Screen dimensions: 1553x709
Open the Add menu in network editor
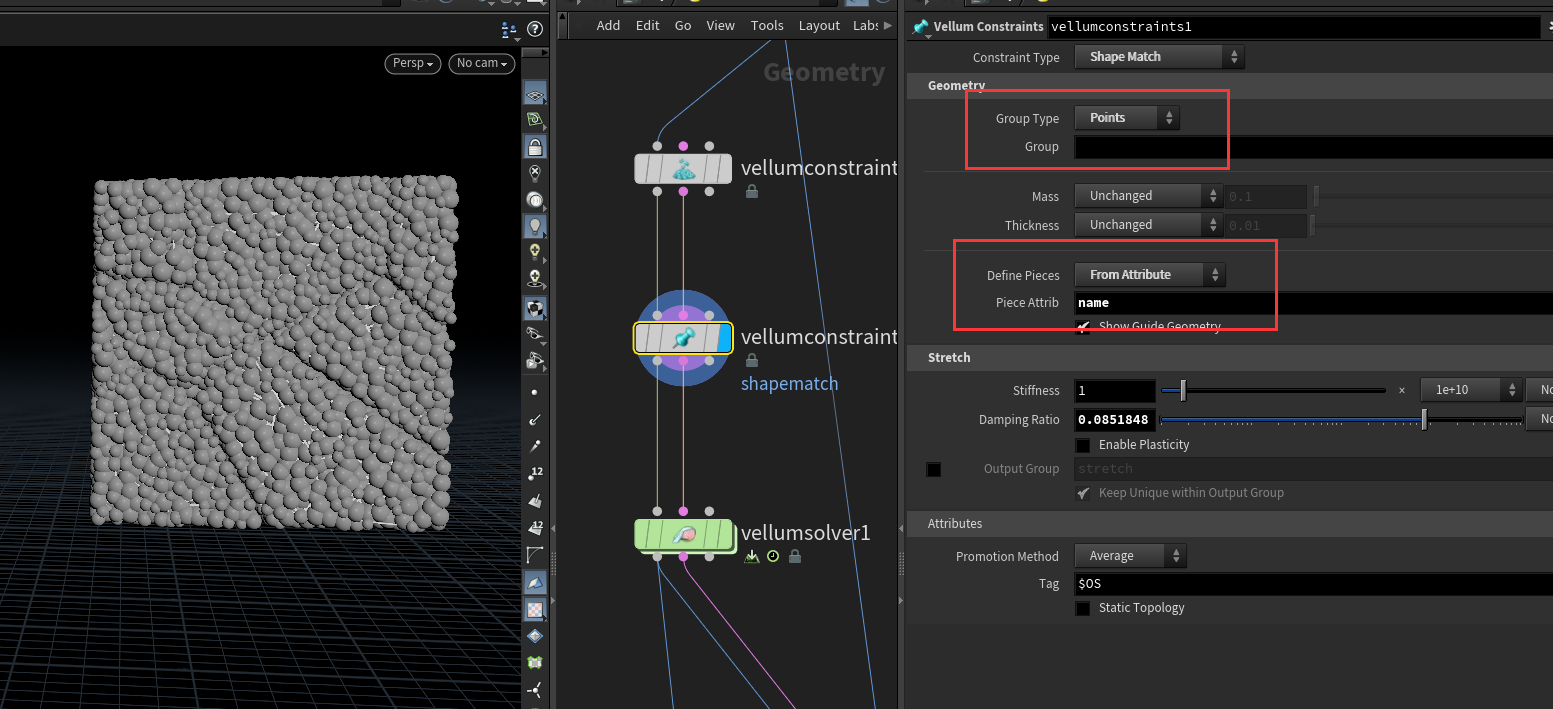[608, 26]
